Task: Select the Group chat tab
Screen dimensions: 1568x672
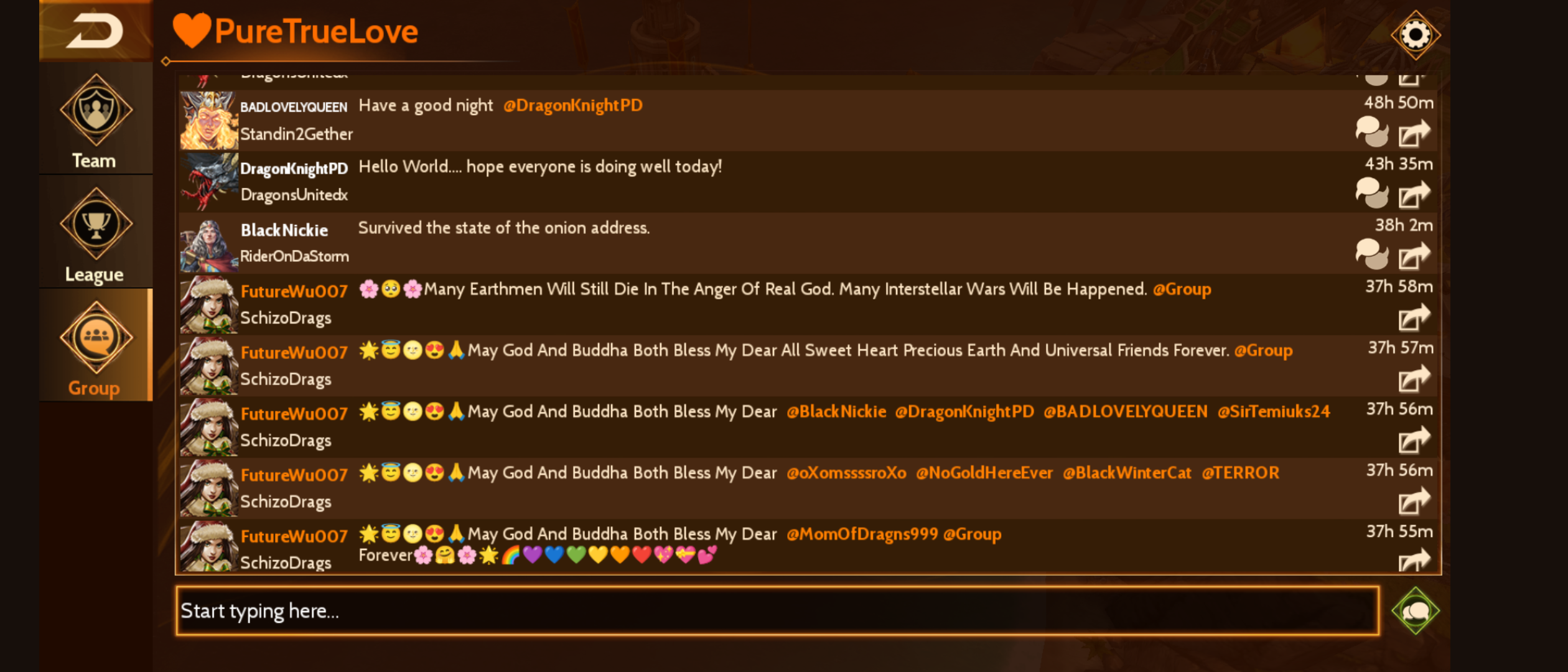Action: (x=96, y=345)
